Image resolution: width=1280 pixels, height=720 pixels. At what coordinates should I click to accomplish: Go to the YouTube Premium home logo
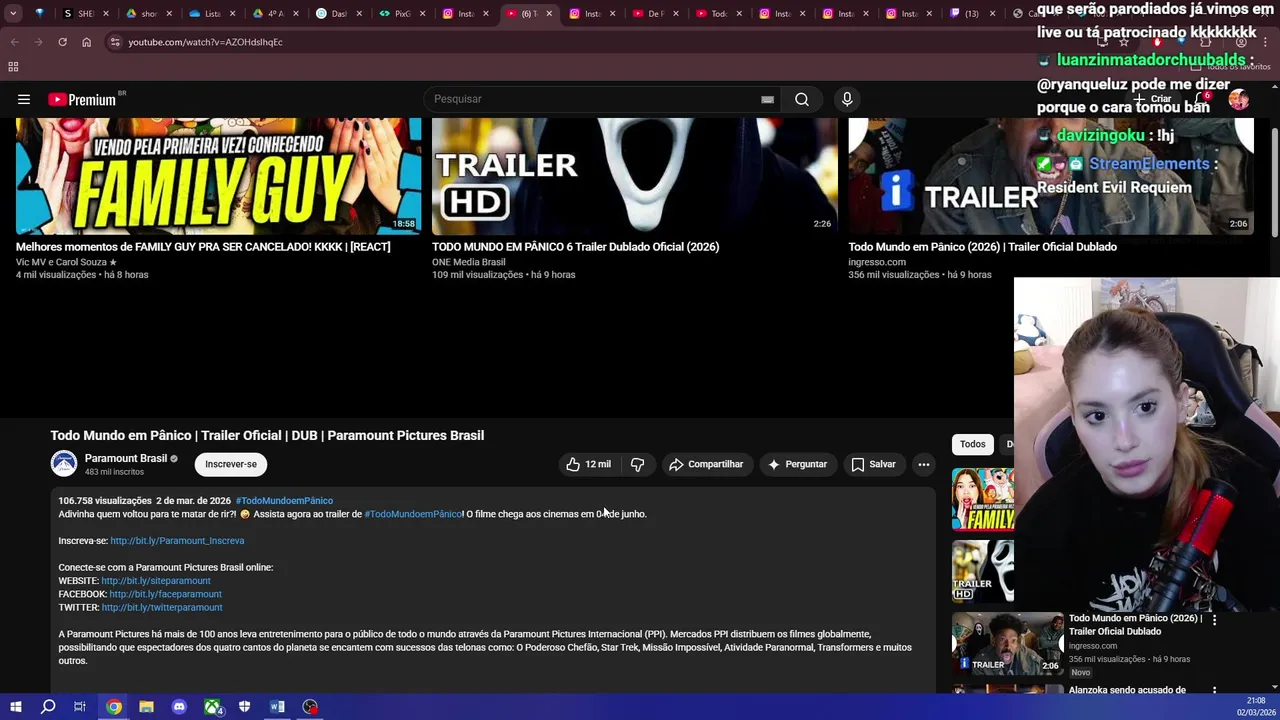point(84,99)
